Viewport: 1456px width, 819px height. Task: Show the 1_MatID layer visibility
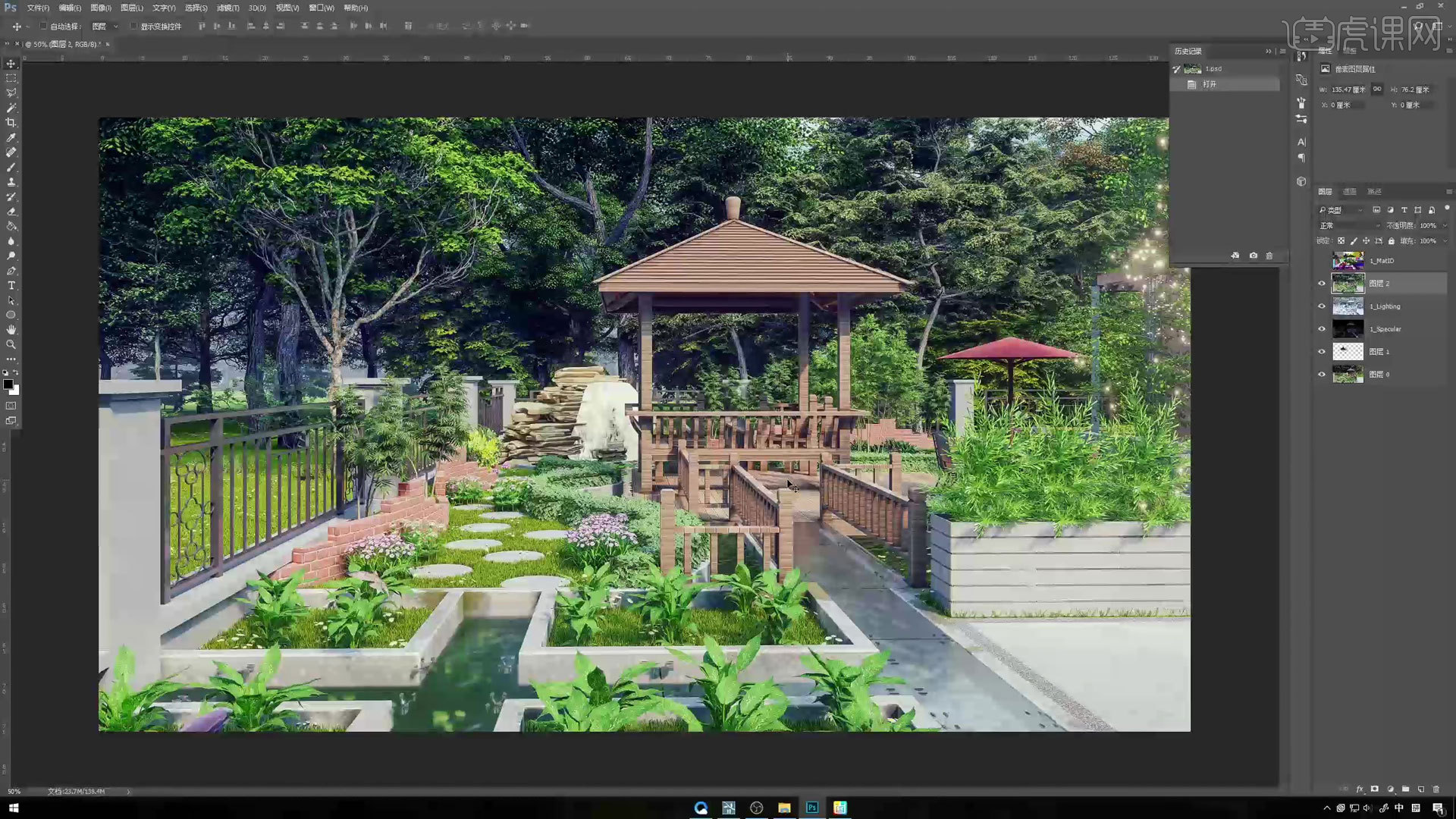[x=1322, y=261]
